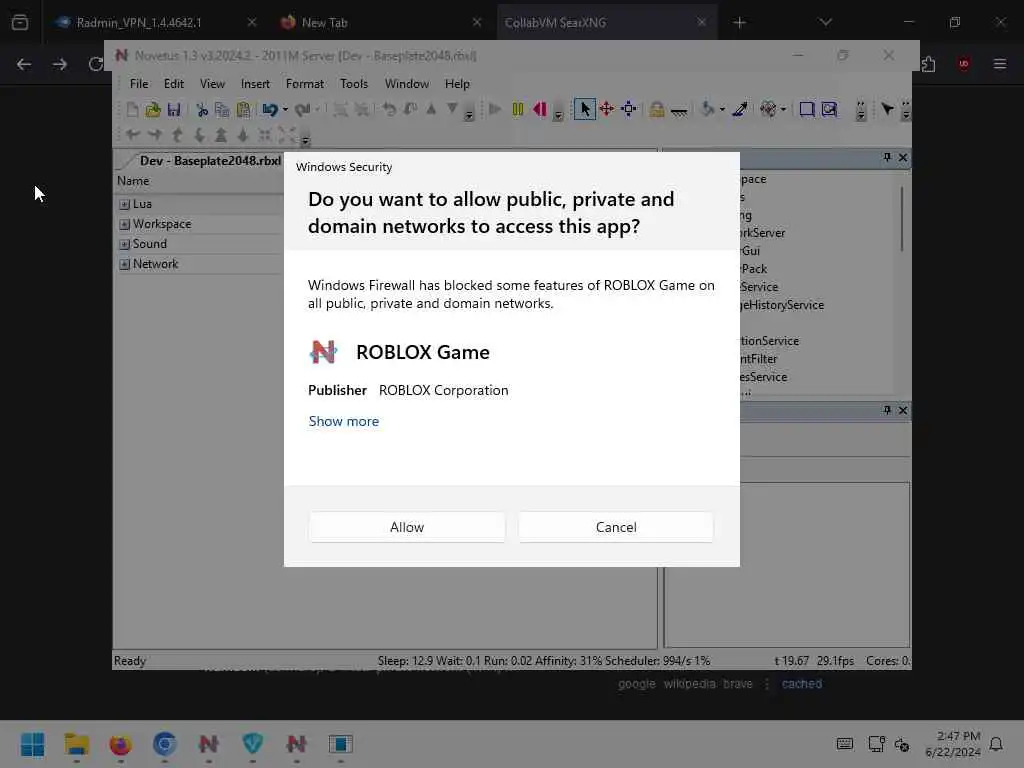Switch to CollabVM SearXNG tab

607,23
